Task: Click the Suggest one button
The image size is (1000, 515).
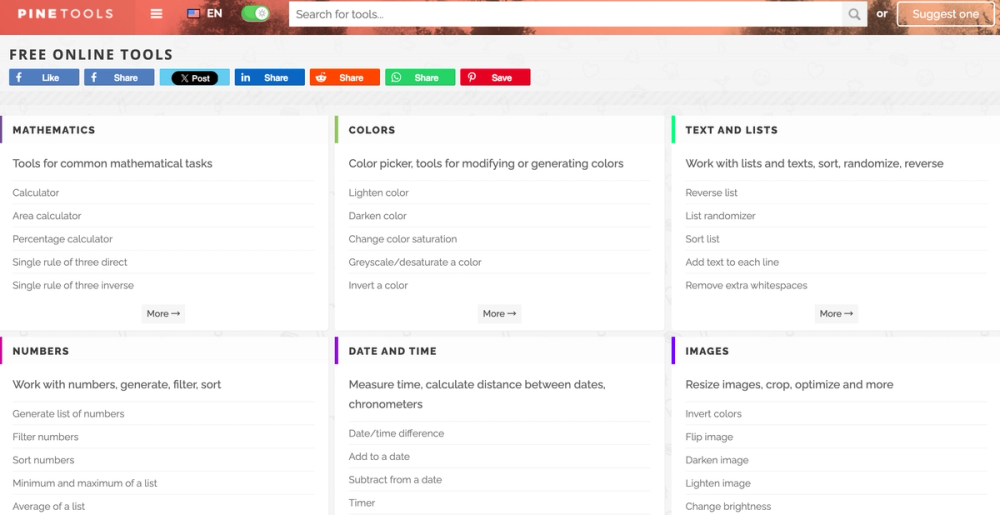Action: click(945, 14)
